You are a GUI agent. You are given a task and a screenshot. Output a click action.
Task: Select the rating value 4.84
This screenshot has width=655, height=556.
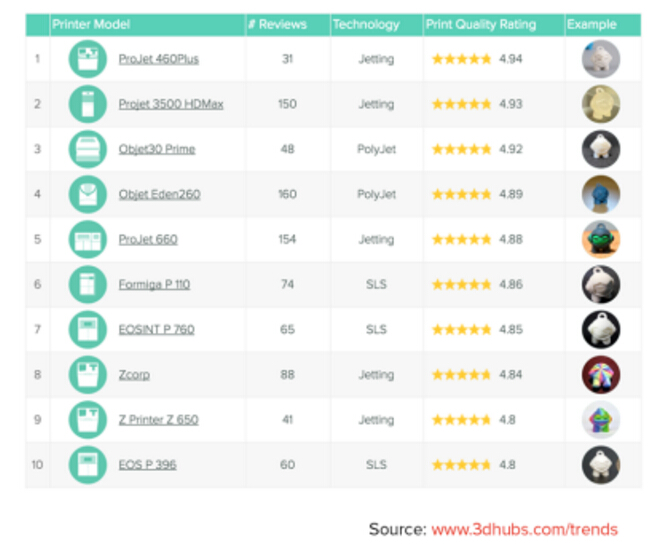(x=510, y=375)
